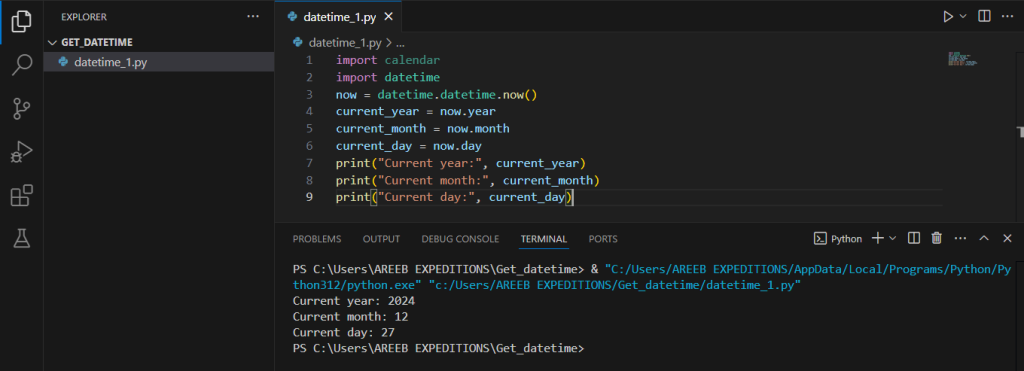Click the print "Current year:" code line
Screen dimensions: 1024x371
tap(461, 163)
